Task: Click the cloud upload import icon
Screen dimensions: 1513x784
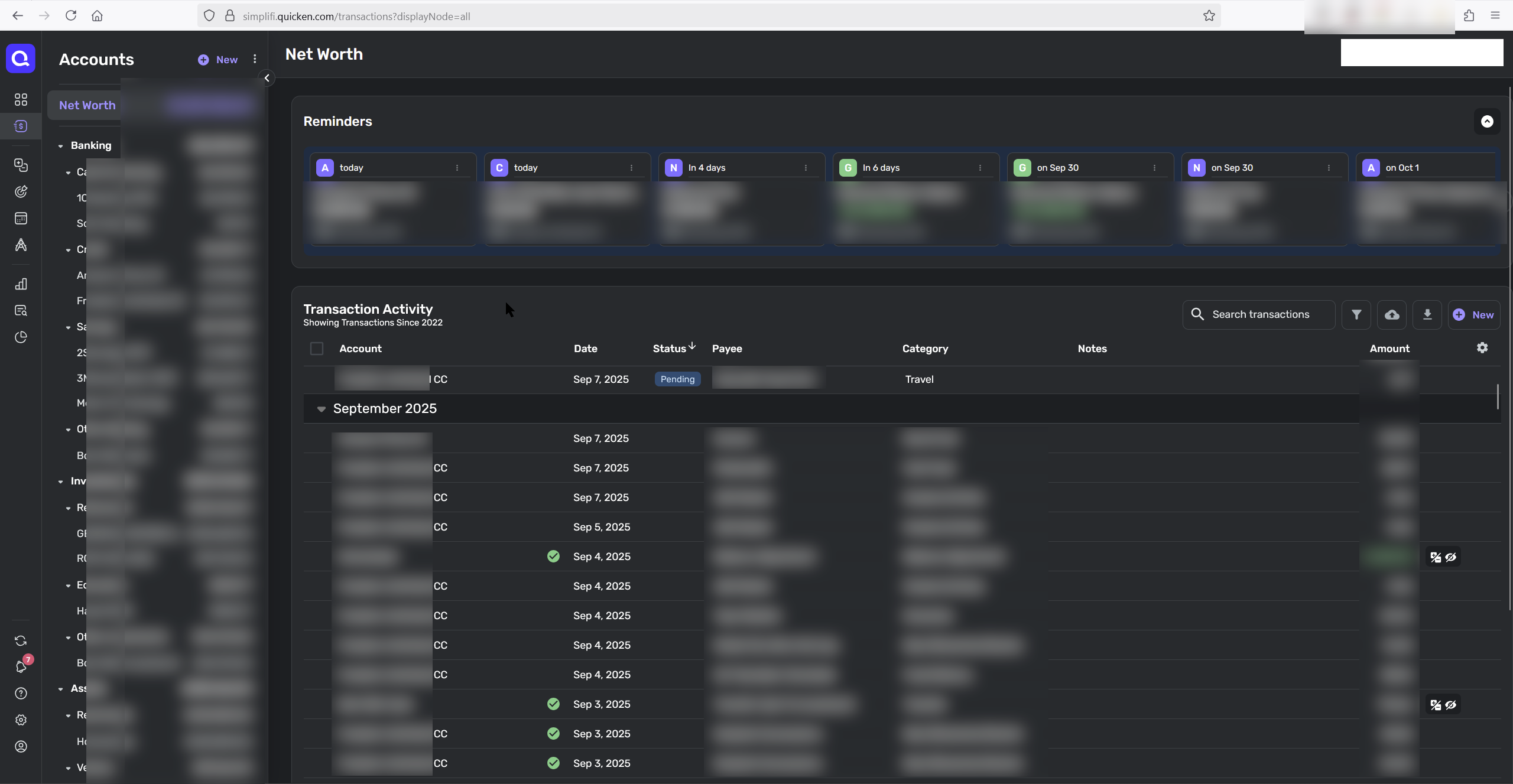Action: (x=1392, y=314)
